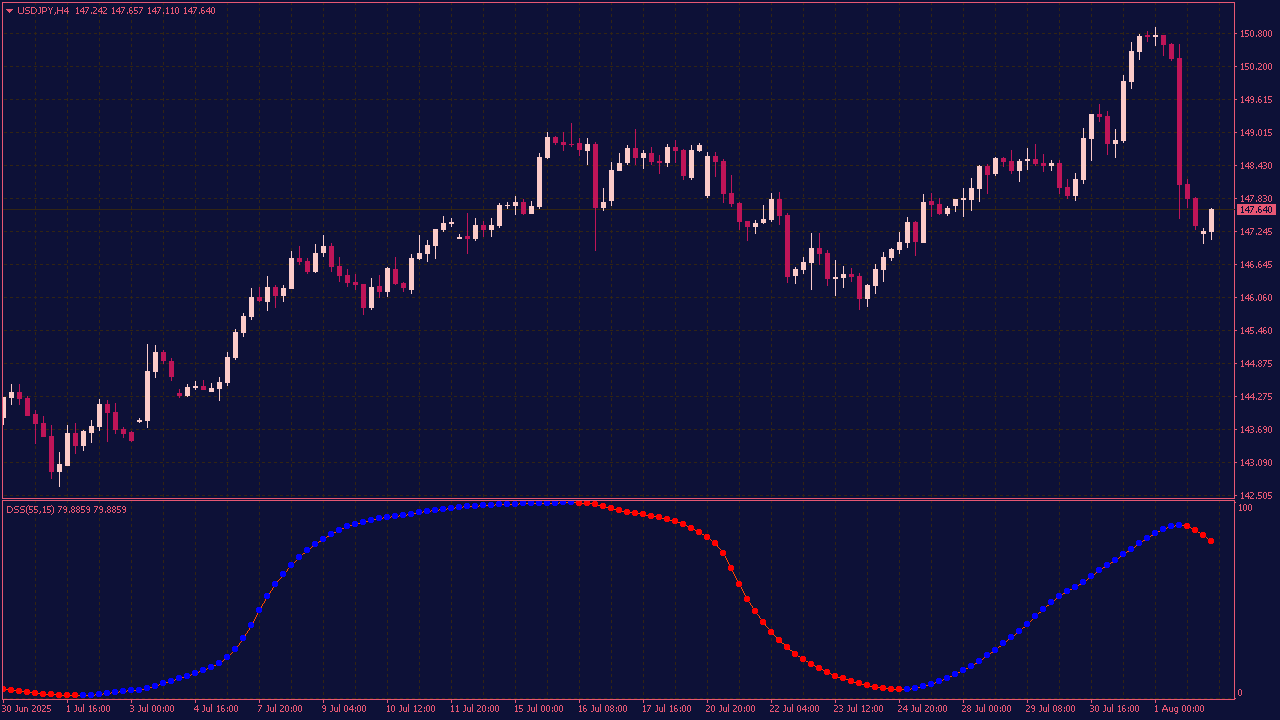
Task: Click the 148.430 price scale label
Action: (1255, 166)
